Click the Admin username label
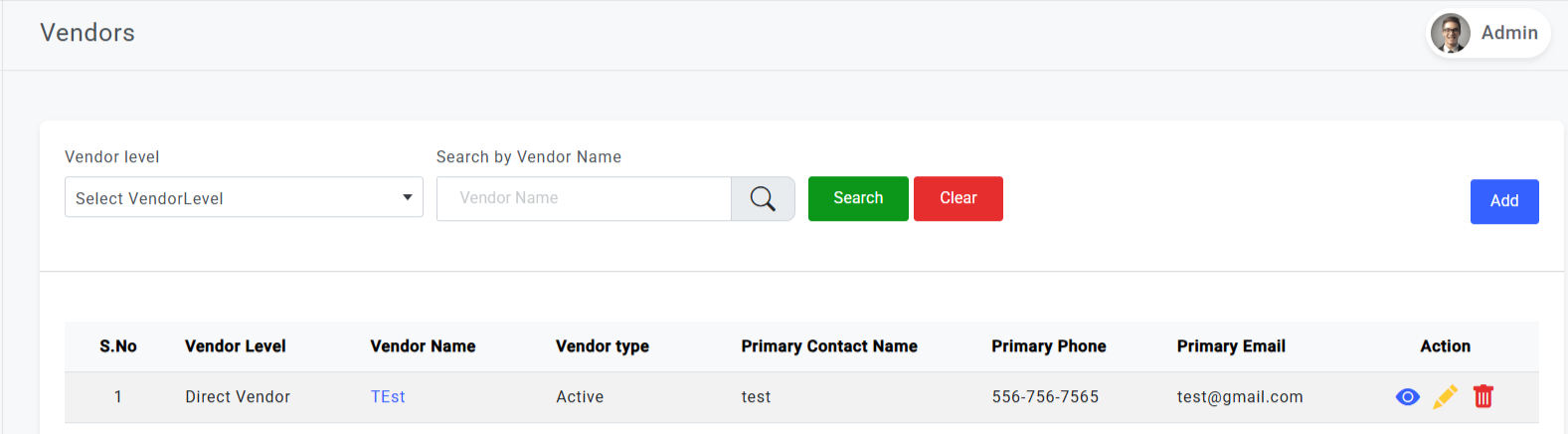This screenshot has height=434, width=1568. tap(1508, 33)
